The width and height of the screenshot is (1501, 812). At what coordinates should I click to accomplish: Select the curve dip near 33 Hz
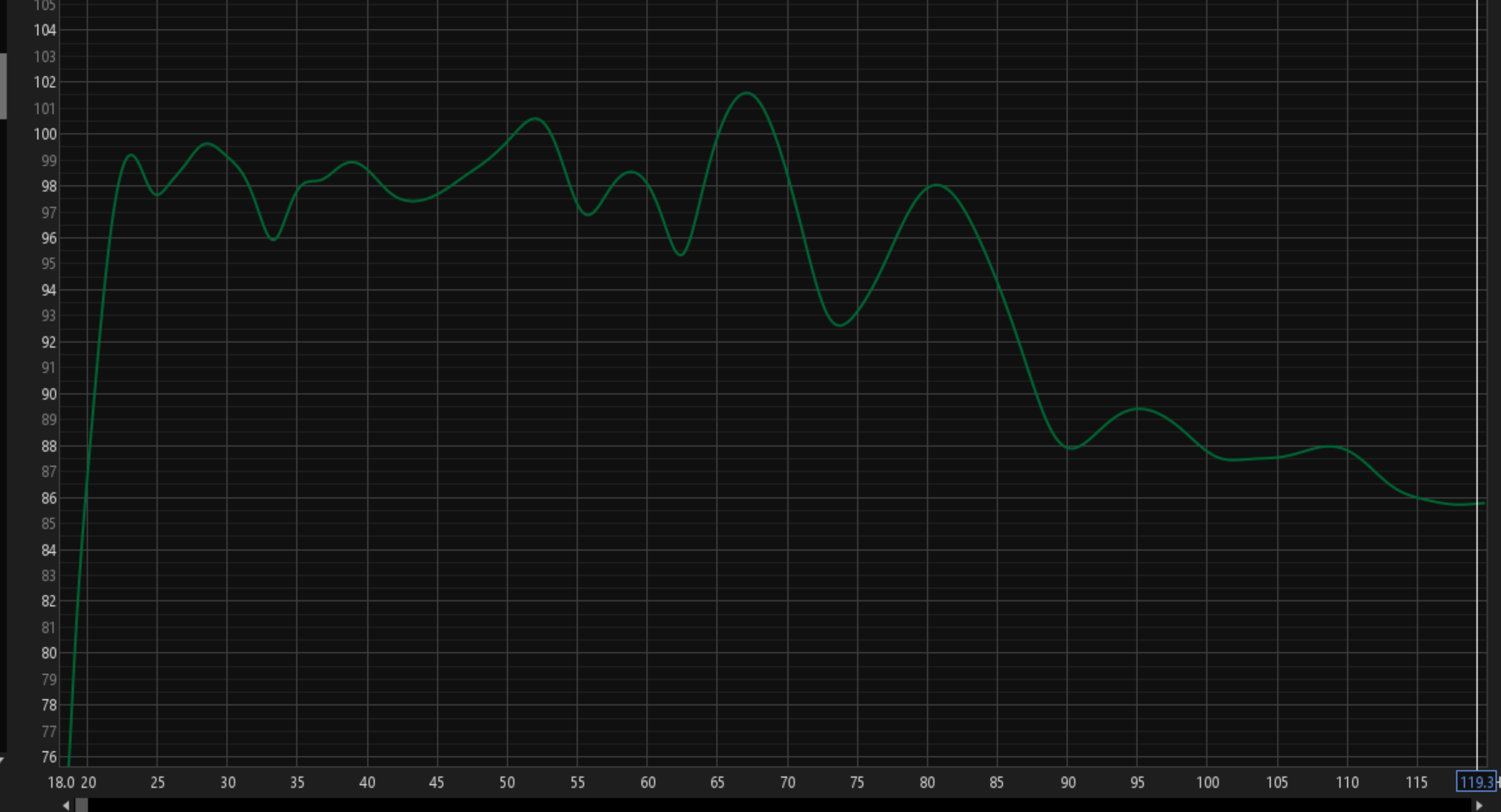[272, 239]
